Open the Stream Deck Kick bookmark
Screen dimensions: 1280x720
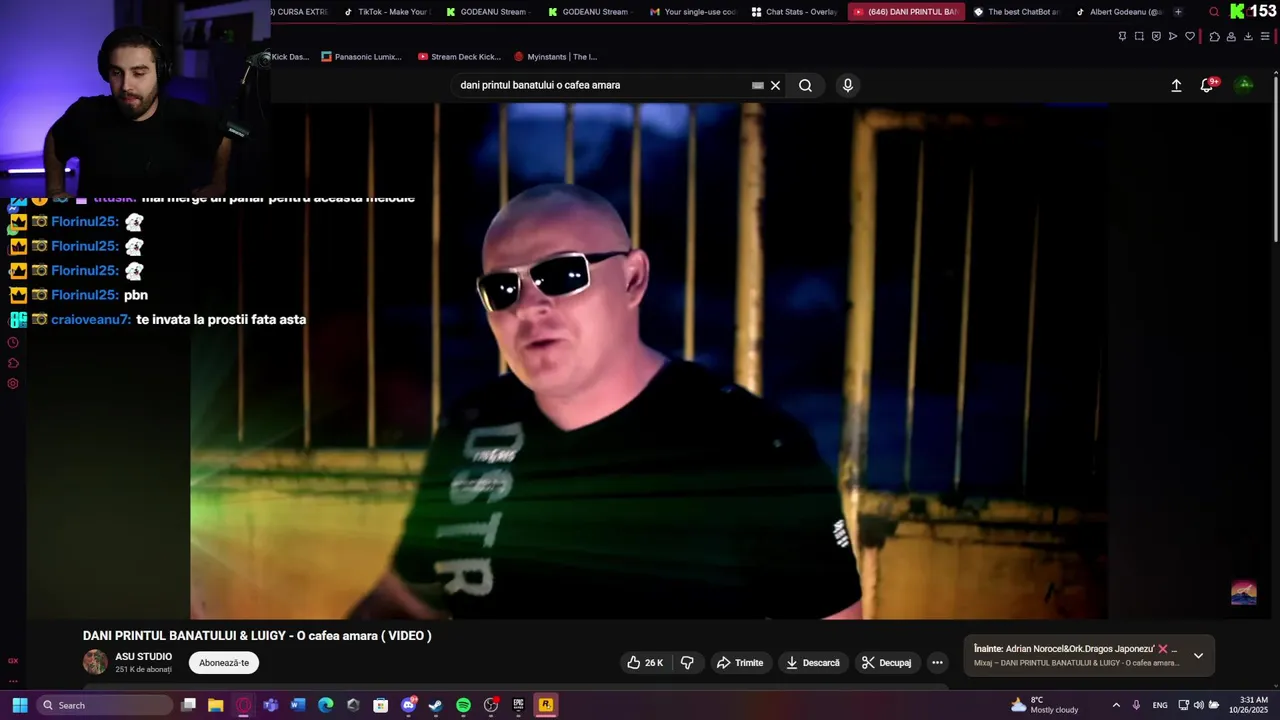459,57
